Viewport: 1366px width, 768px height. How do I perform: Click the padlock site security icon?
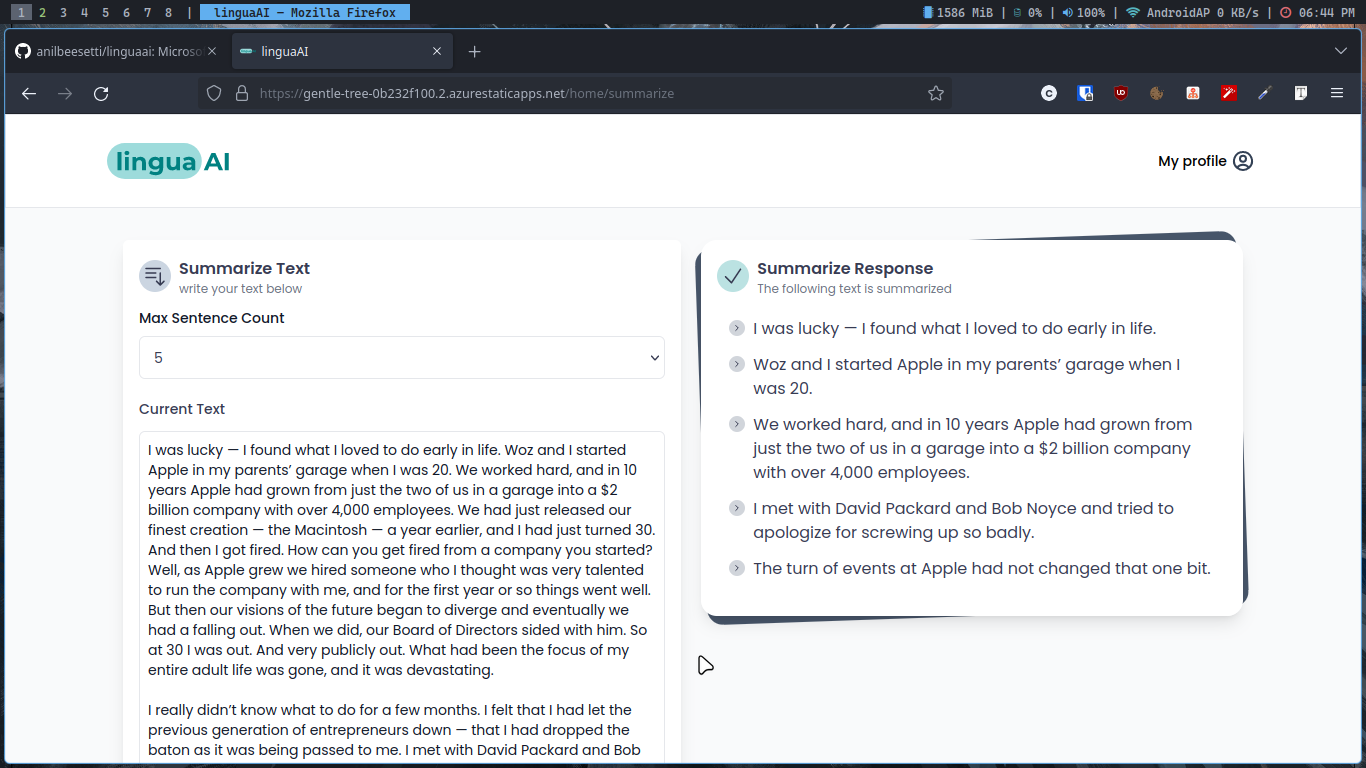(x=241, y=93)
